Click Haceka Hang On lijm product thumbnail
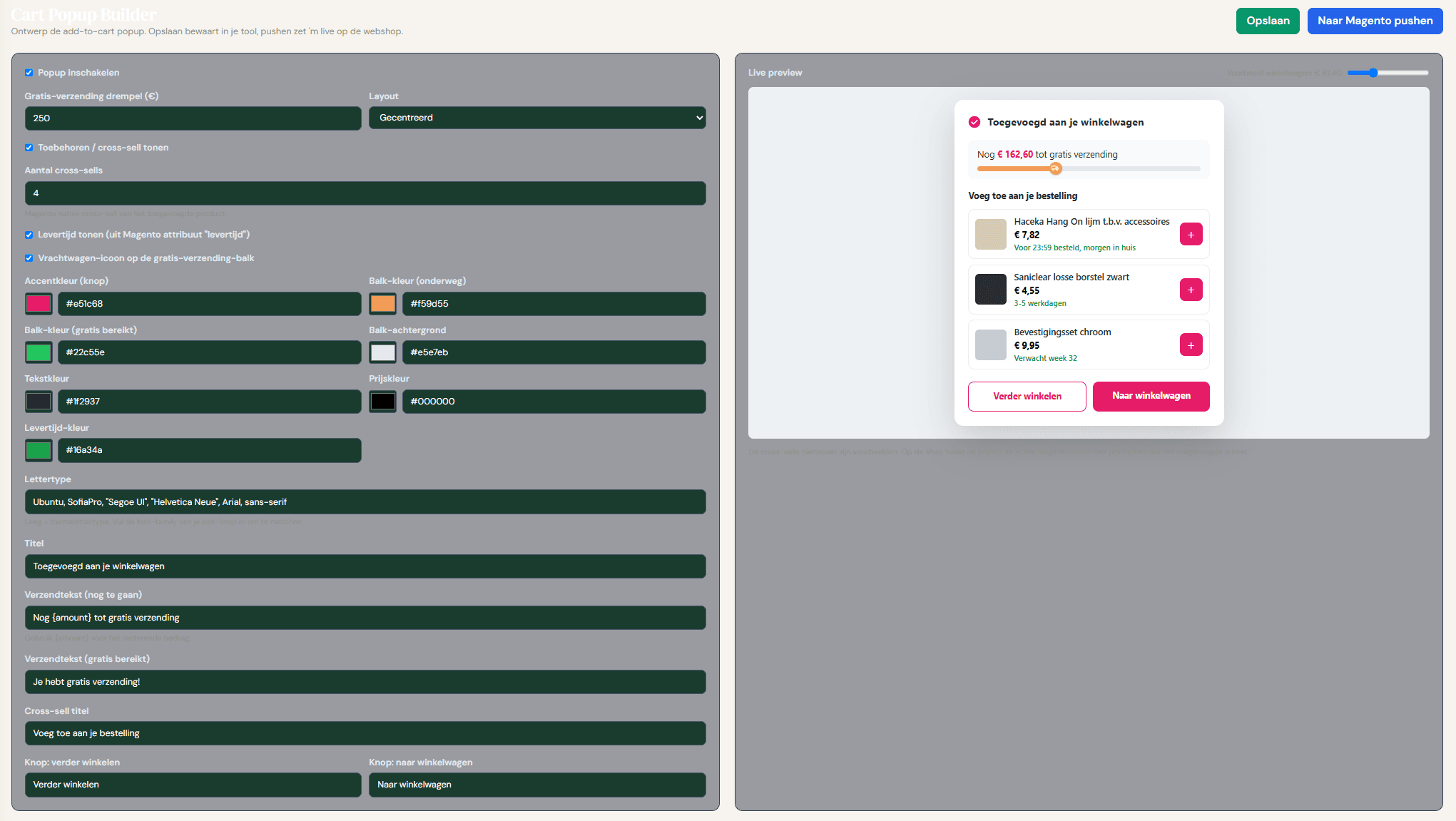The width and height of the screenshot is (1456, 821). click(x=990, y=235)
